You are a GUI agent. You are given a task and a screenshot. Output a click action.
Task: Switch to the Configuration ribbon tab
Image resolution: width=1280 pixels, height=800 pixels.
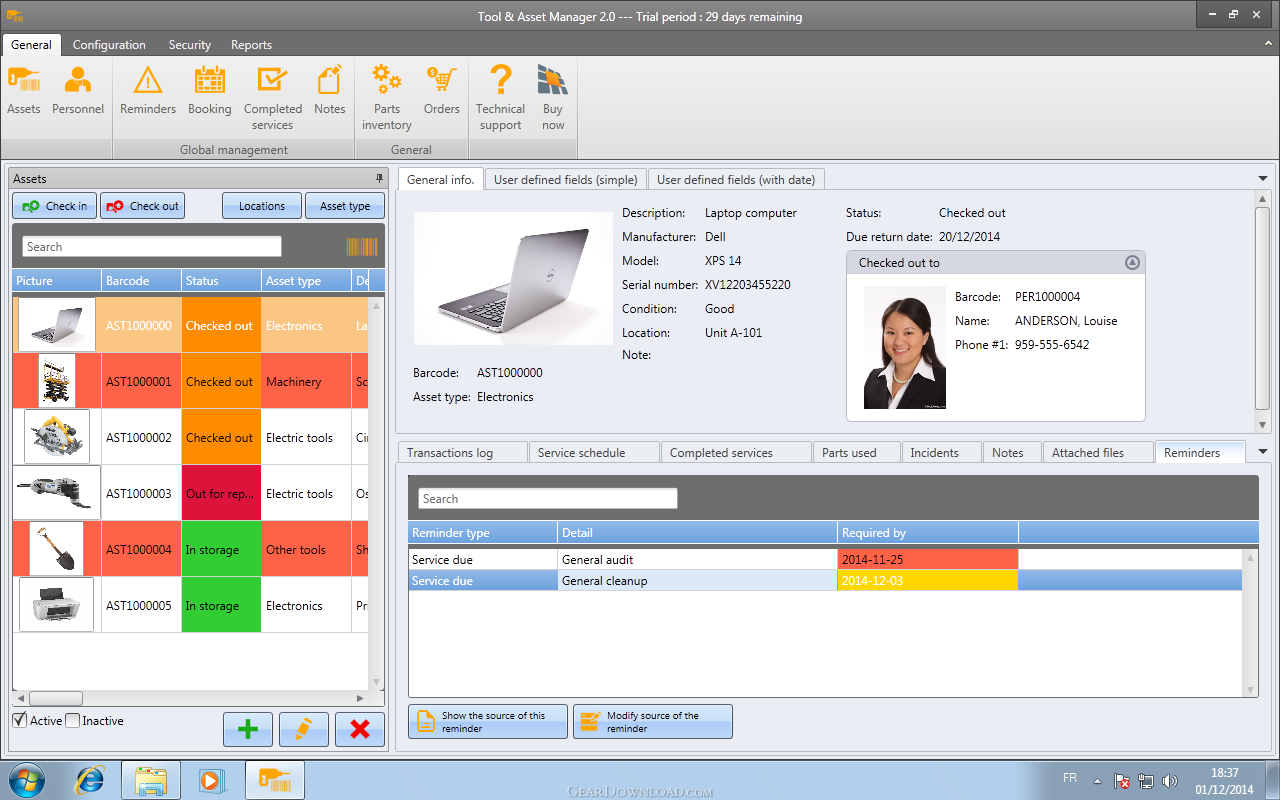(x=109, y=45)
